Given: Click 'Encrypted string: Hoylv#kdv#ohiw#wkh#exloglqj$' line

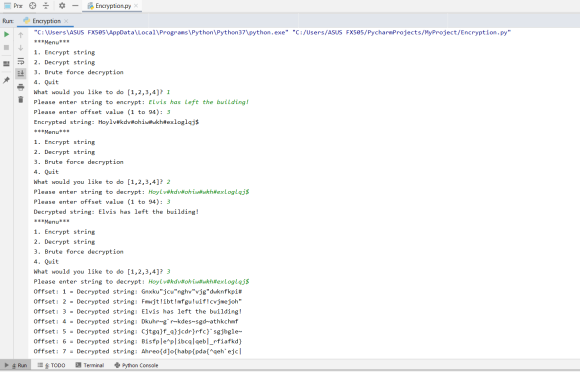Looking at the screenshot, I should pos(116,122).
